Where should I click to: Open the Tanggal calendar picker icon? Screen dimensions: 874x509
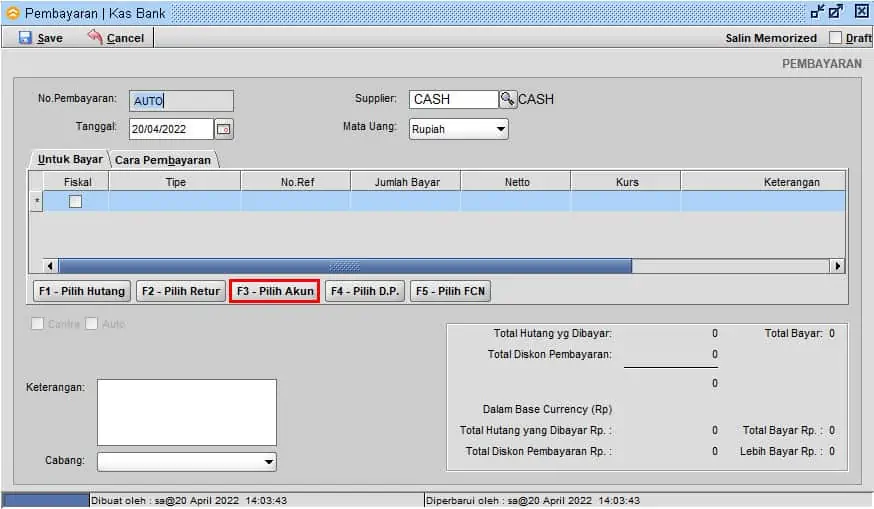(224, 129)
